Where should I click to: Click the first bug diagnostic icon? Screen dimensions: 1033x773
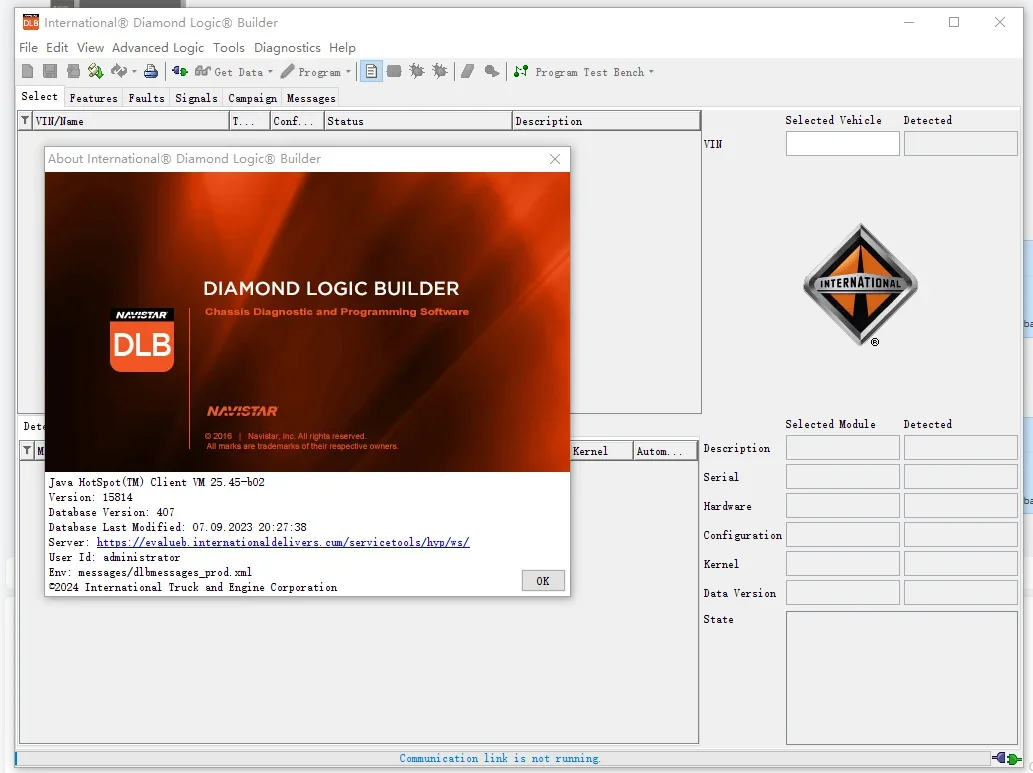point(417,71)
